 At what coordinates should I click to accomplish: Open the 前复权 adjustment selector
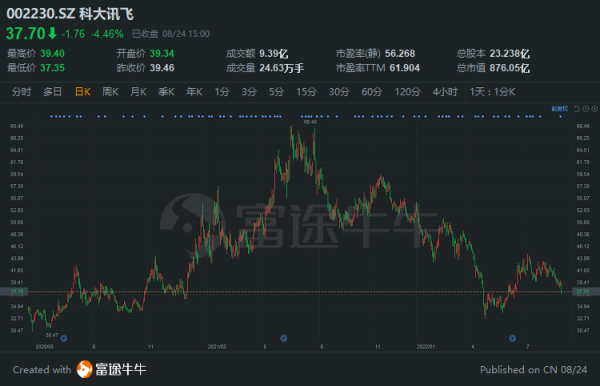click(x=560, y=109)
